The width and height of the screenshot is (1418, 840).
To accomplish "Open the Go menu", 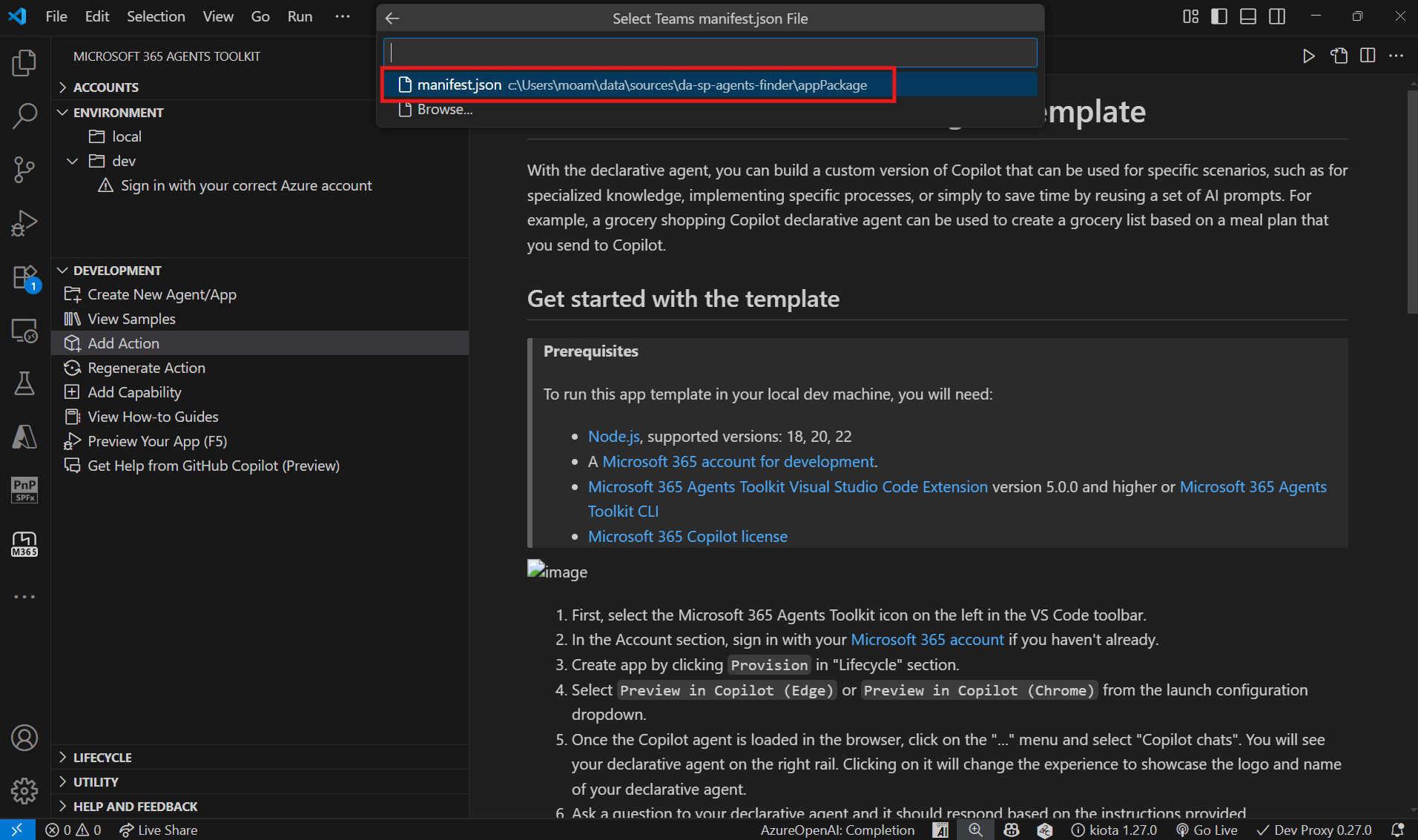I will click(x=260, y=16).
